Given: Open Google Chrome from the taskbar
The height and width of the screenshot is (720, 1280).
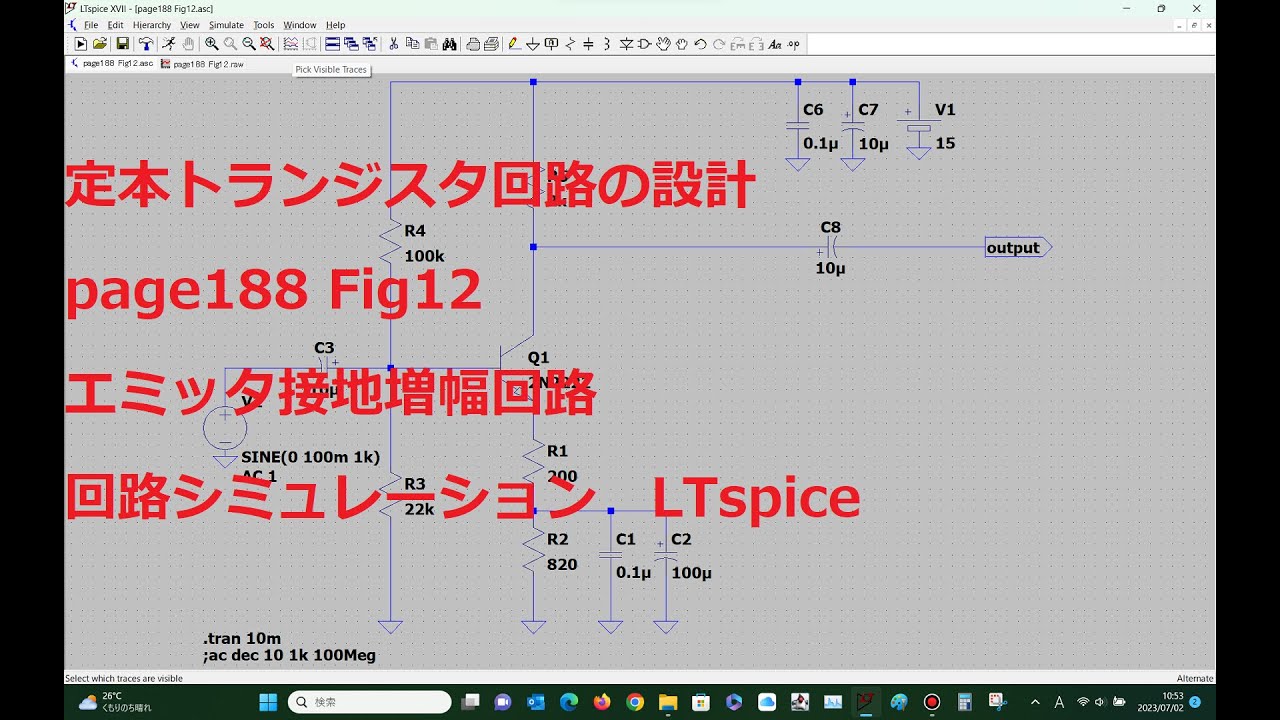Looking at the screenshot, I should pyautogui.click(x=634, y=702).
